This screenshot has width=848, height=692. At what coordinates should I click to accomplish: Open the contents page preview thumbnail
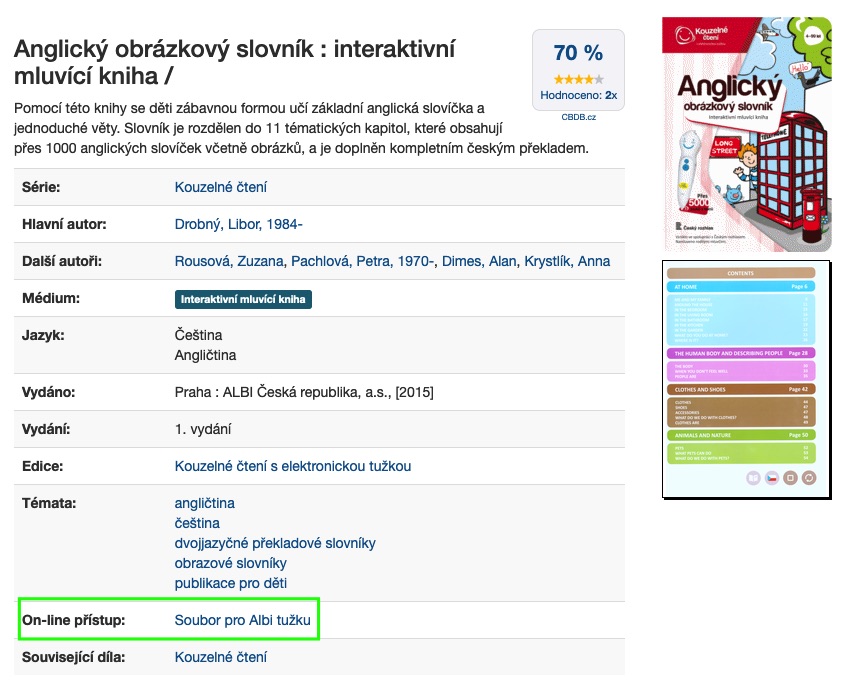tap(746, 380)
